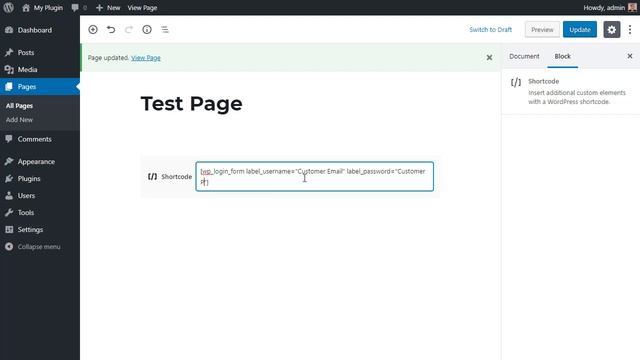Undo the last edit
The image size is (640, 360).
[111, 29]
